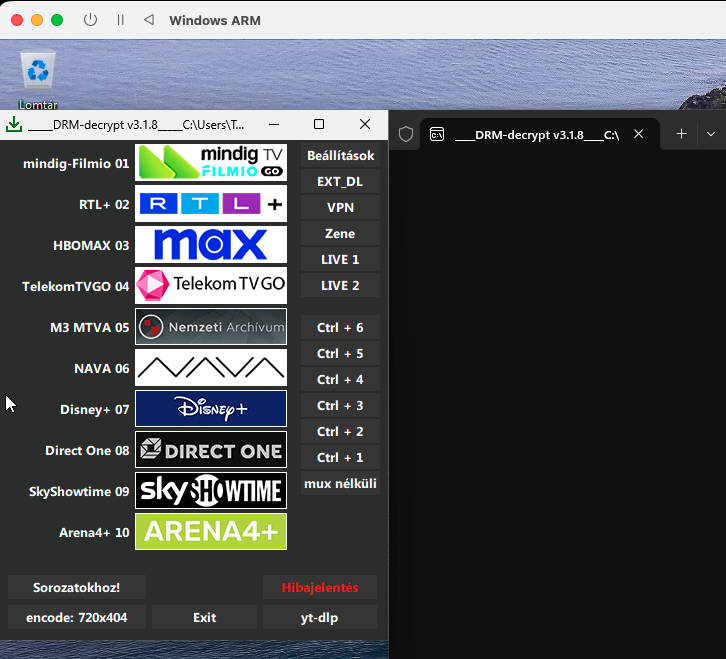Click the terminal icon on the DRM-decrypt tab
The image size is (726, 659).
tap(437, 134)
